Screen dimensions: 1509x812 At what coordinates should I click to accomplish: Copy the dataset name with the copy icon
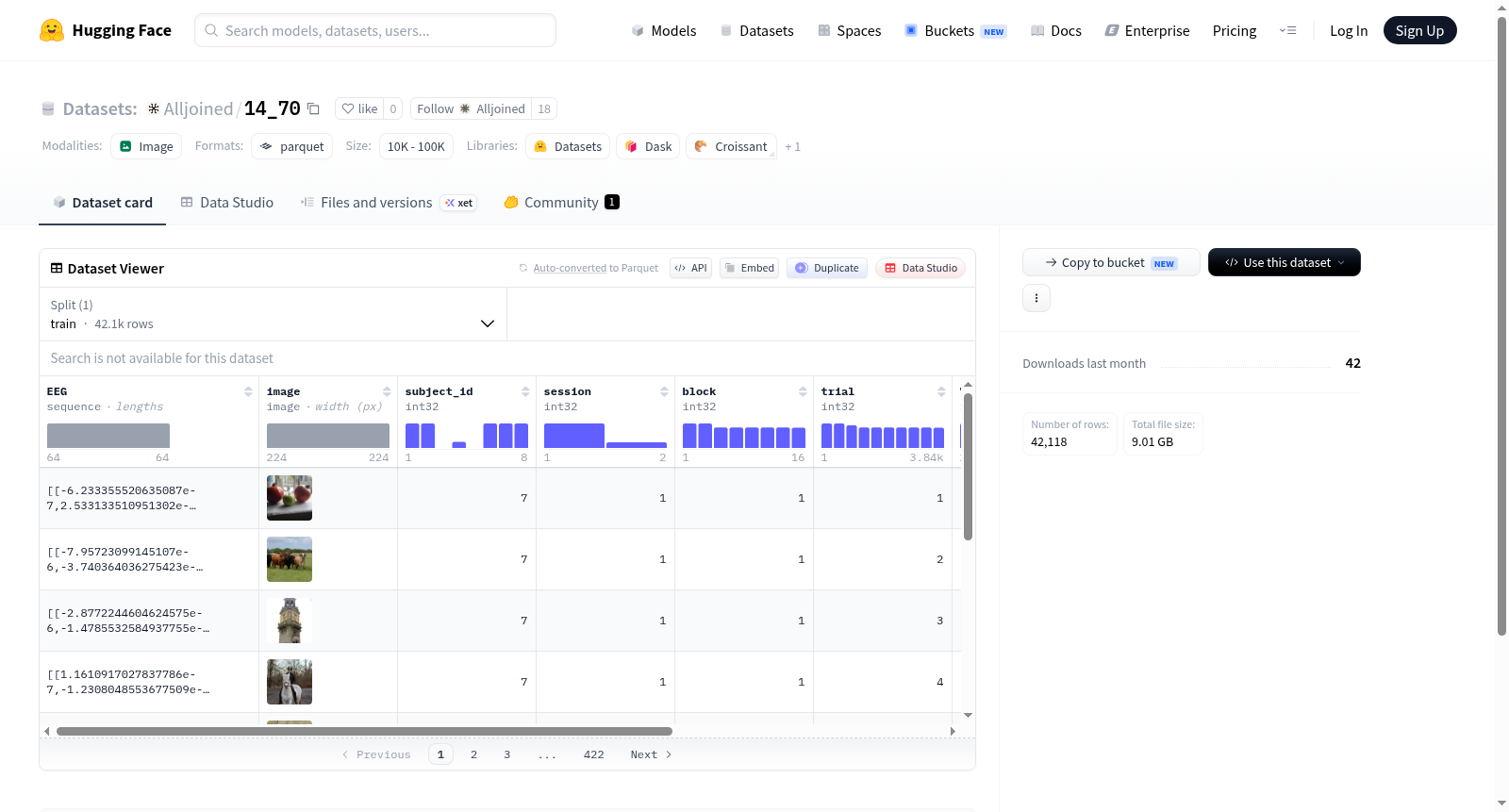point(313,109)
